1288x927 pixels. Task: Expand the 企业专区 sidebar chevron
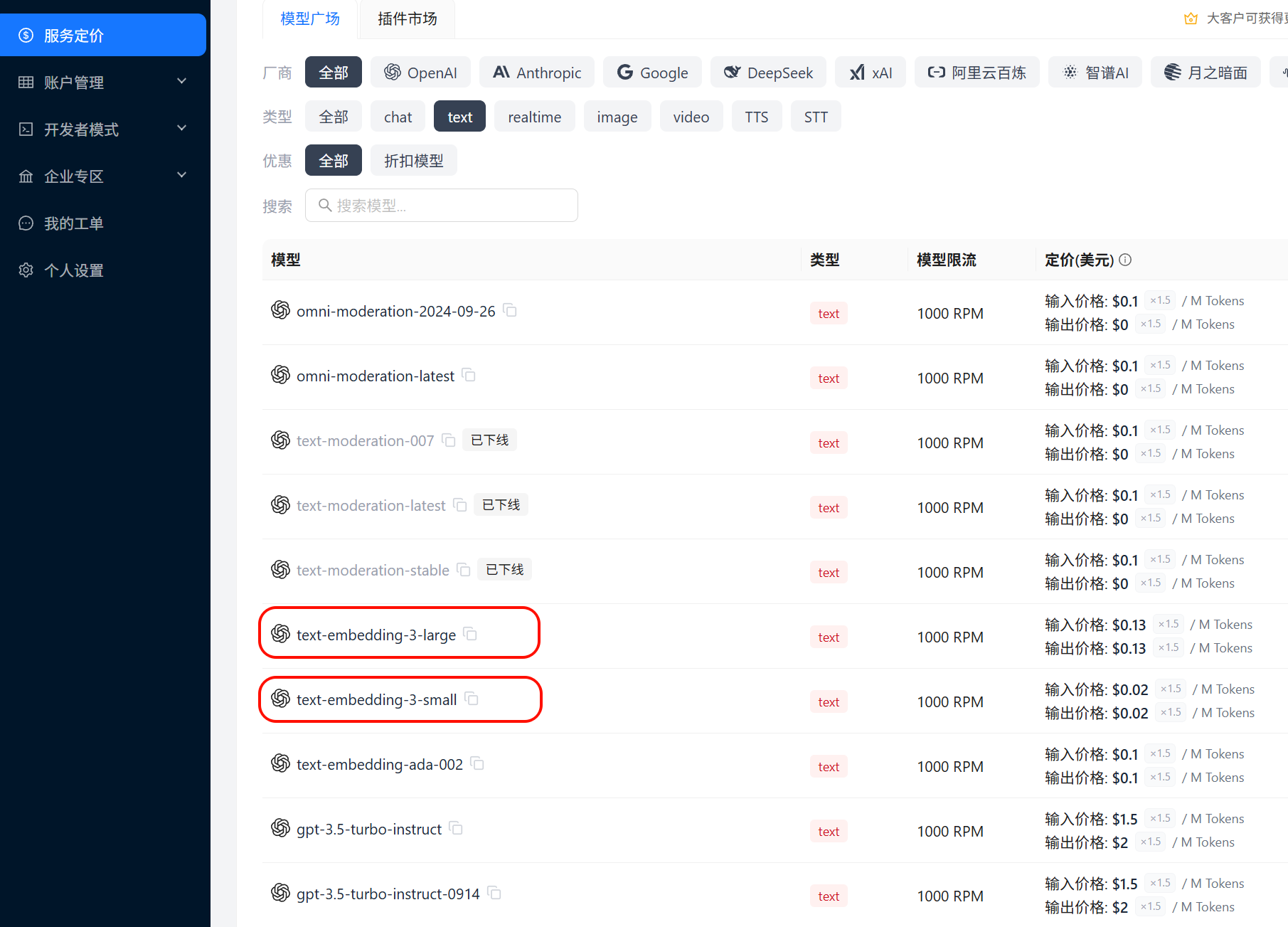pos(182,175)
